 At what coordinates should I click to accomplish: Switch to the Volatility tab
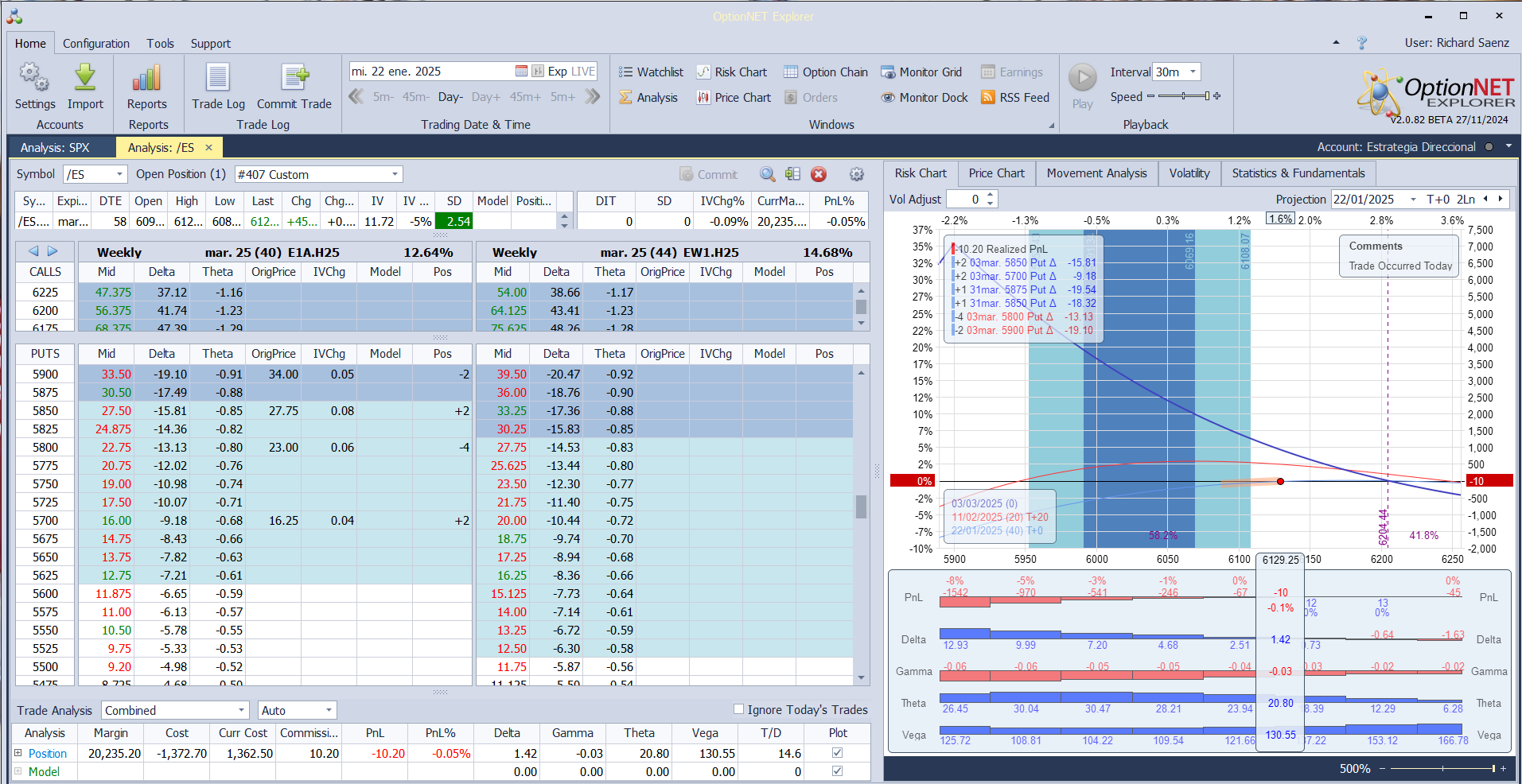coord(1189,173)
